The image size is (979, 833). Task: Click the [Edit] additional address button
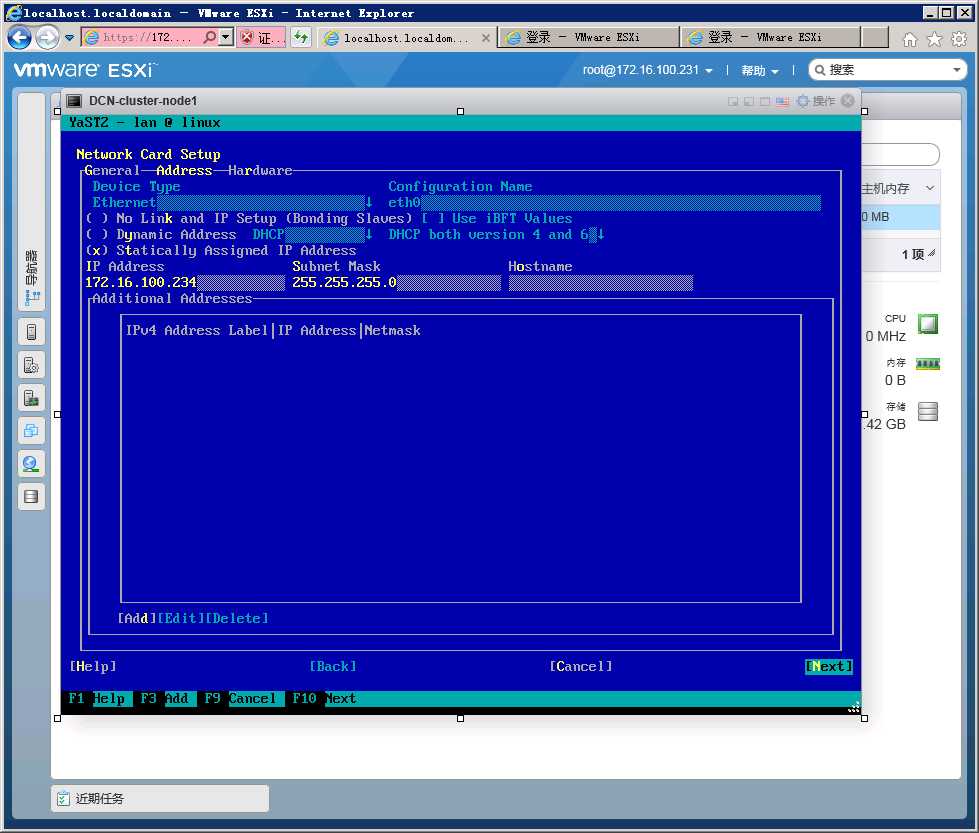coord(181,618)
